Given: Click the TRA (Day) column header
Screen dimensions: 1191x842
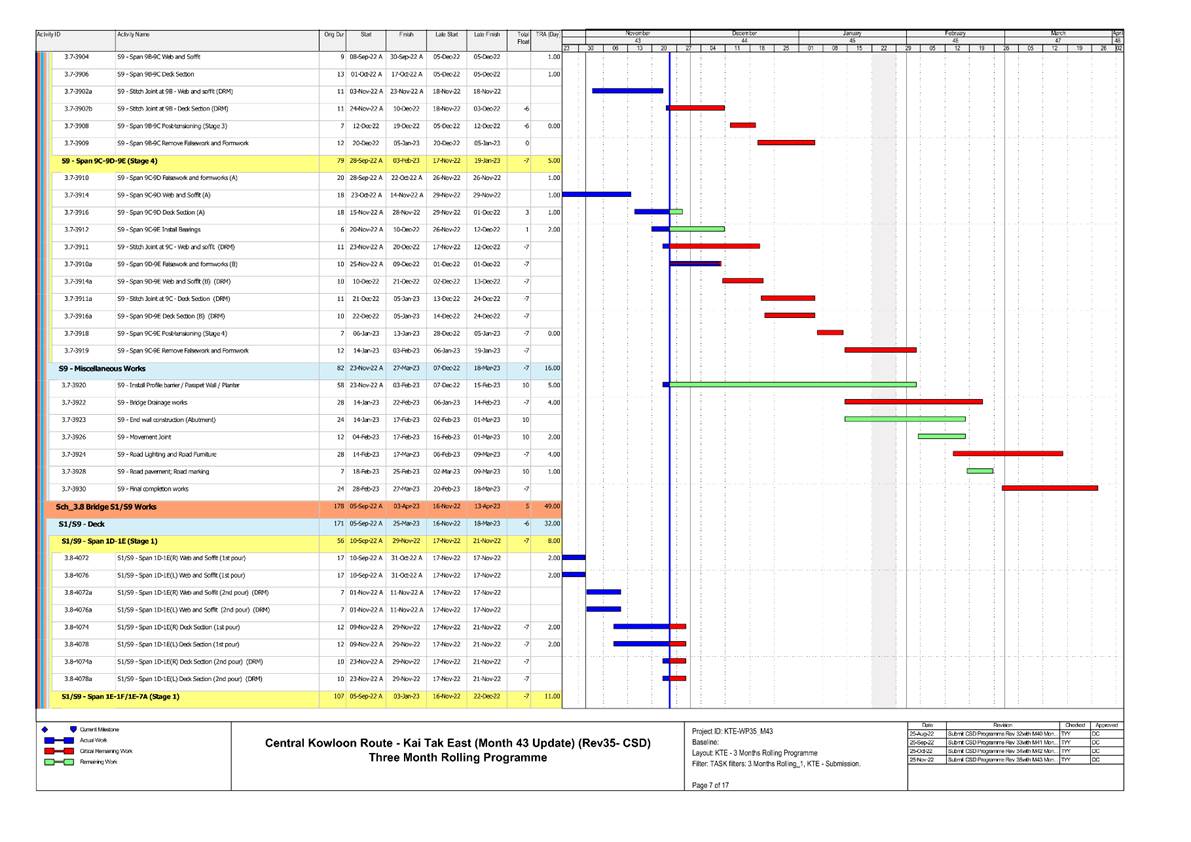Looking at the screenshot, I should (550, 33).
